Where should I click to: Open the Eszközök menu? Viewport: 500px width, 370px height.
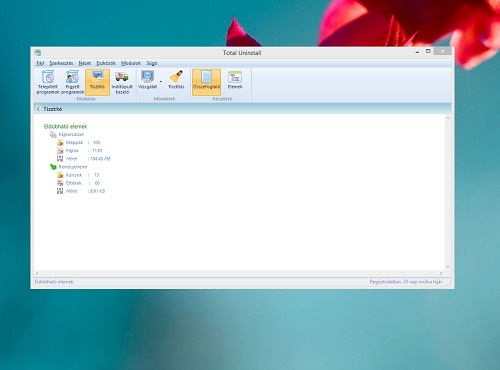106,63
